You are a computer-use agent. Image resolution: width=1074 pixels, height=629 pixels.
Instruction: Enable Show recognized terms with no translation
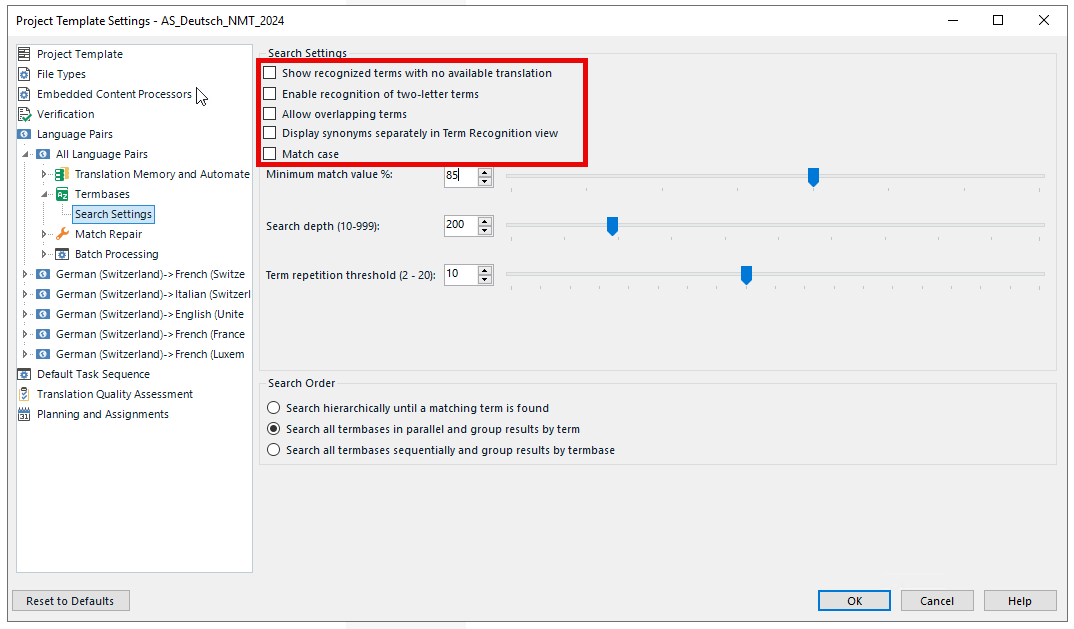270,73
